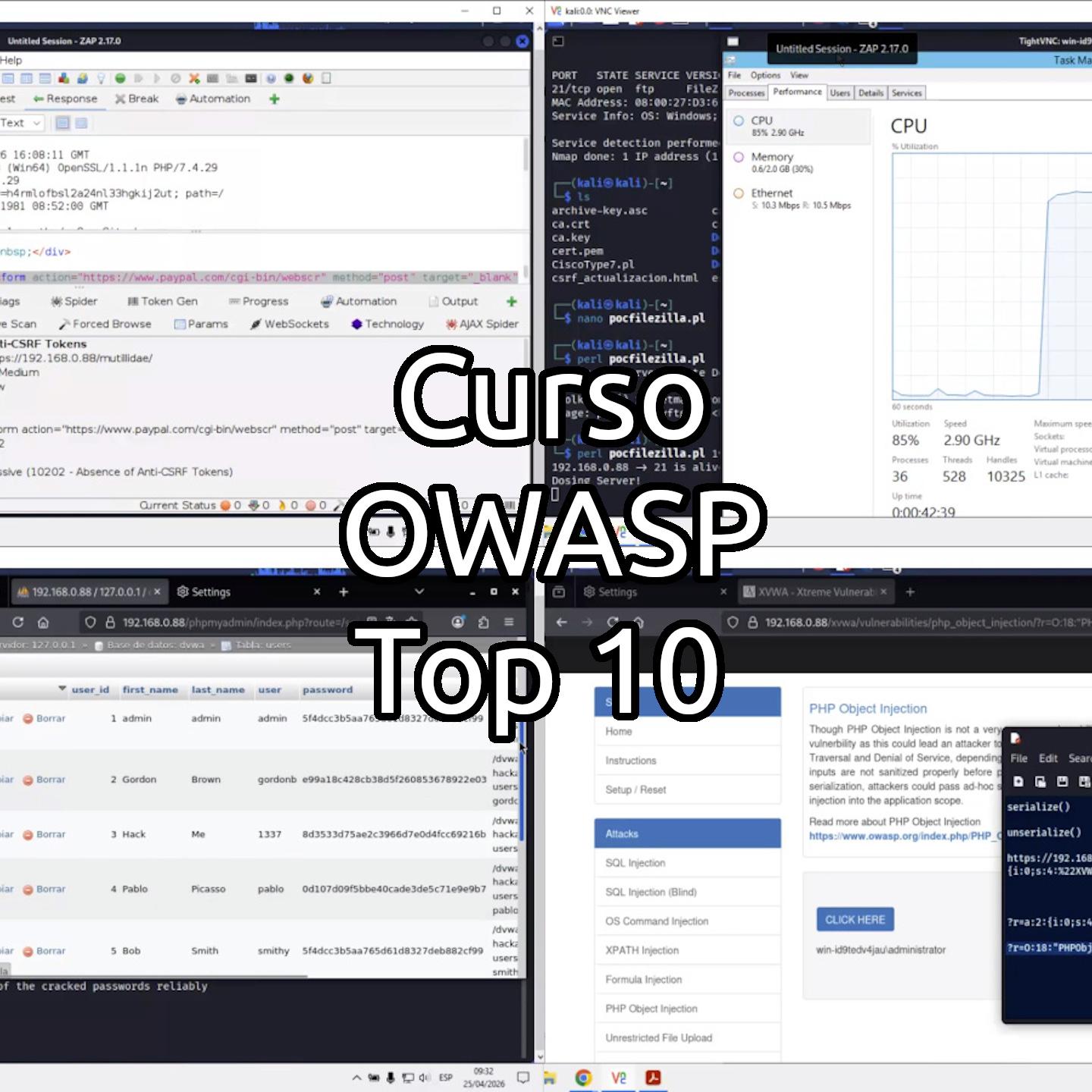
Task: Select the ZAP Spider tab
Action: point(74,301)
